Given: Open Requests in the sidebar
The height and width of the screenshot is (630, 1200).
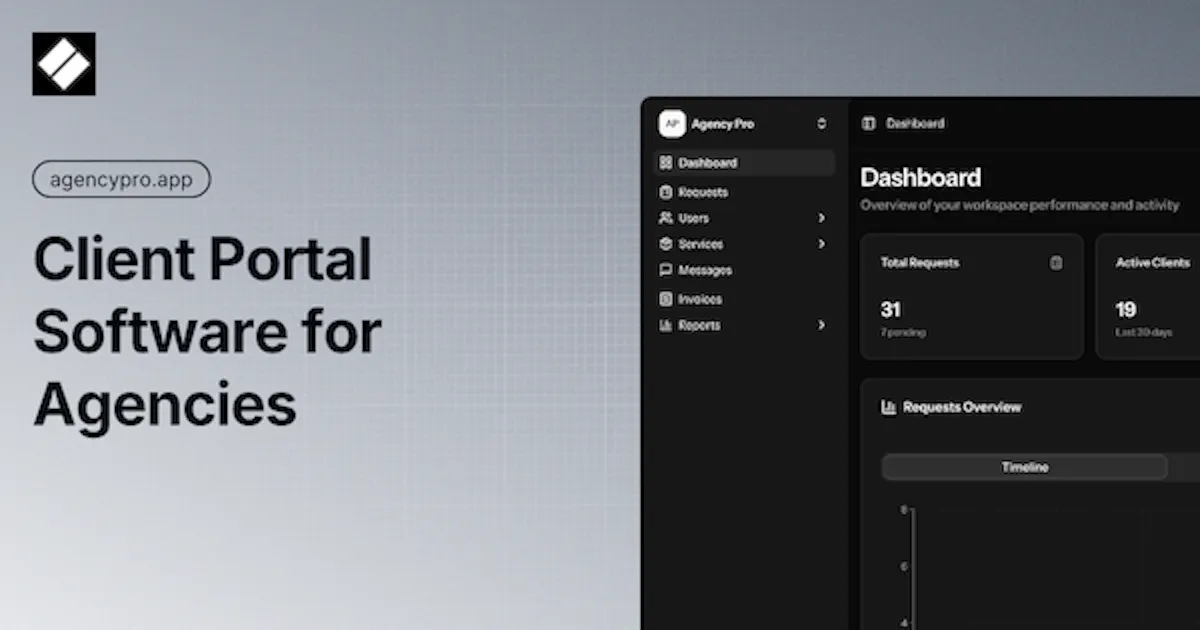Looking at the screenshot, I should [x=745, y=192].
